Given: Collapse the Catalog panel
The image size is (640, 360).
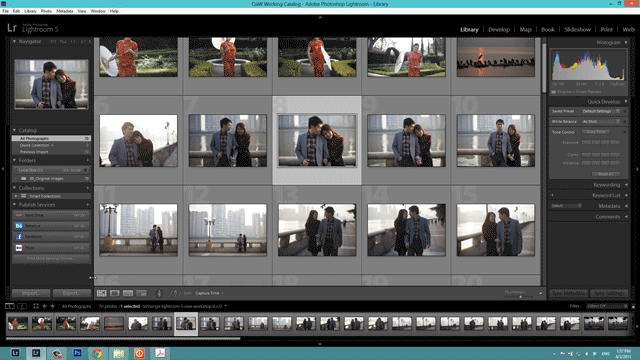Looking at the screenshot, I should (14, 130).
